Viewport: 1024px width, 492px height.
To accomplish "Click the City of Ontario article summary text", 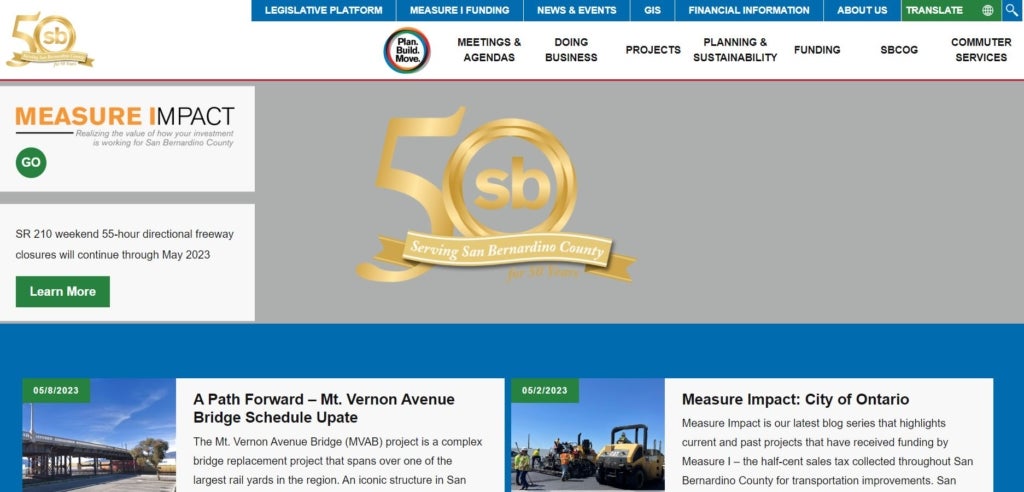I will click(x=827, y=451).
